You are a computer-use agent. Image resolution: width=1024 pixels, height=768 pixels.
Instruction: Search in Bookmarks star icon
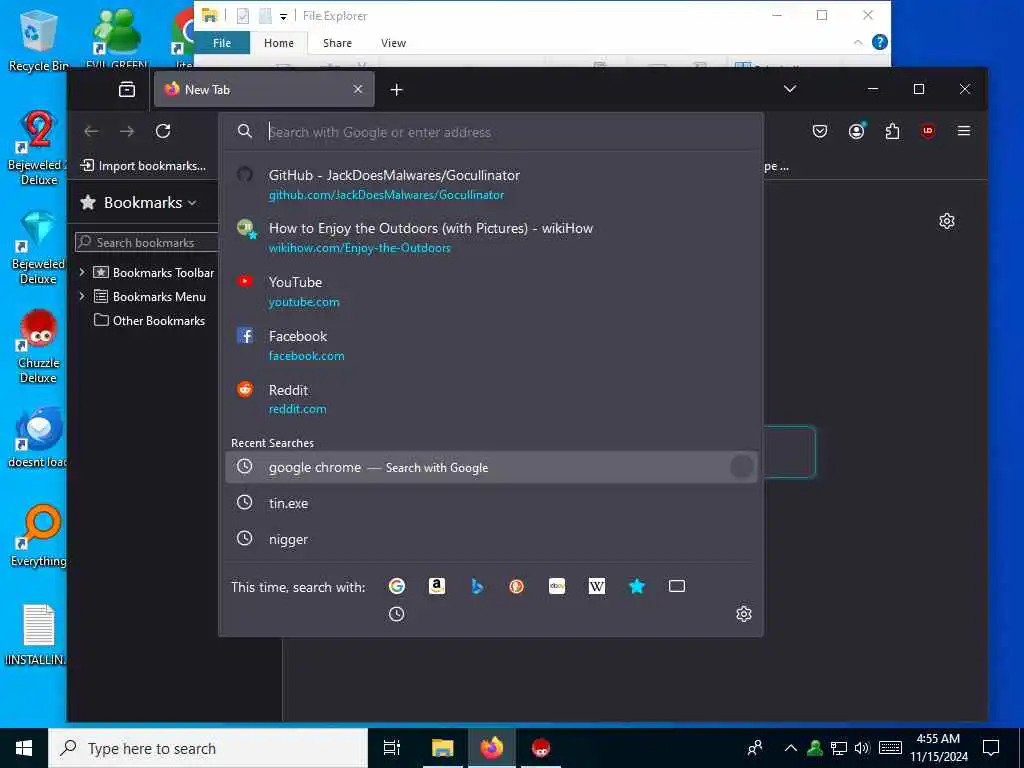pyautogui.click(x=637, y=586)
